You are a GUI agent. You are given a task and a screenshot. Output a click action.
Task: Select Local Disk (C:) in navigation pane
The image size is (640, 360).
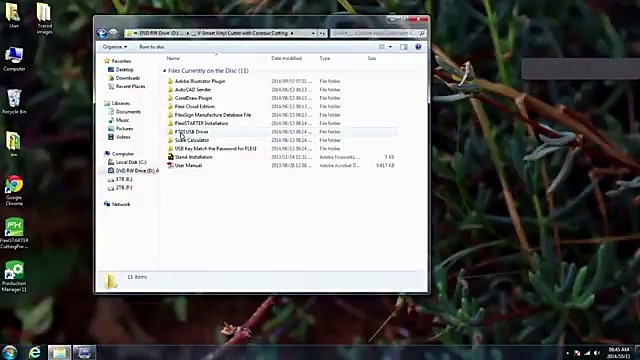(x=127, y=162)
